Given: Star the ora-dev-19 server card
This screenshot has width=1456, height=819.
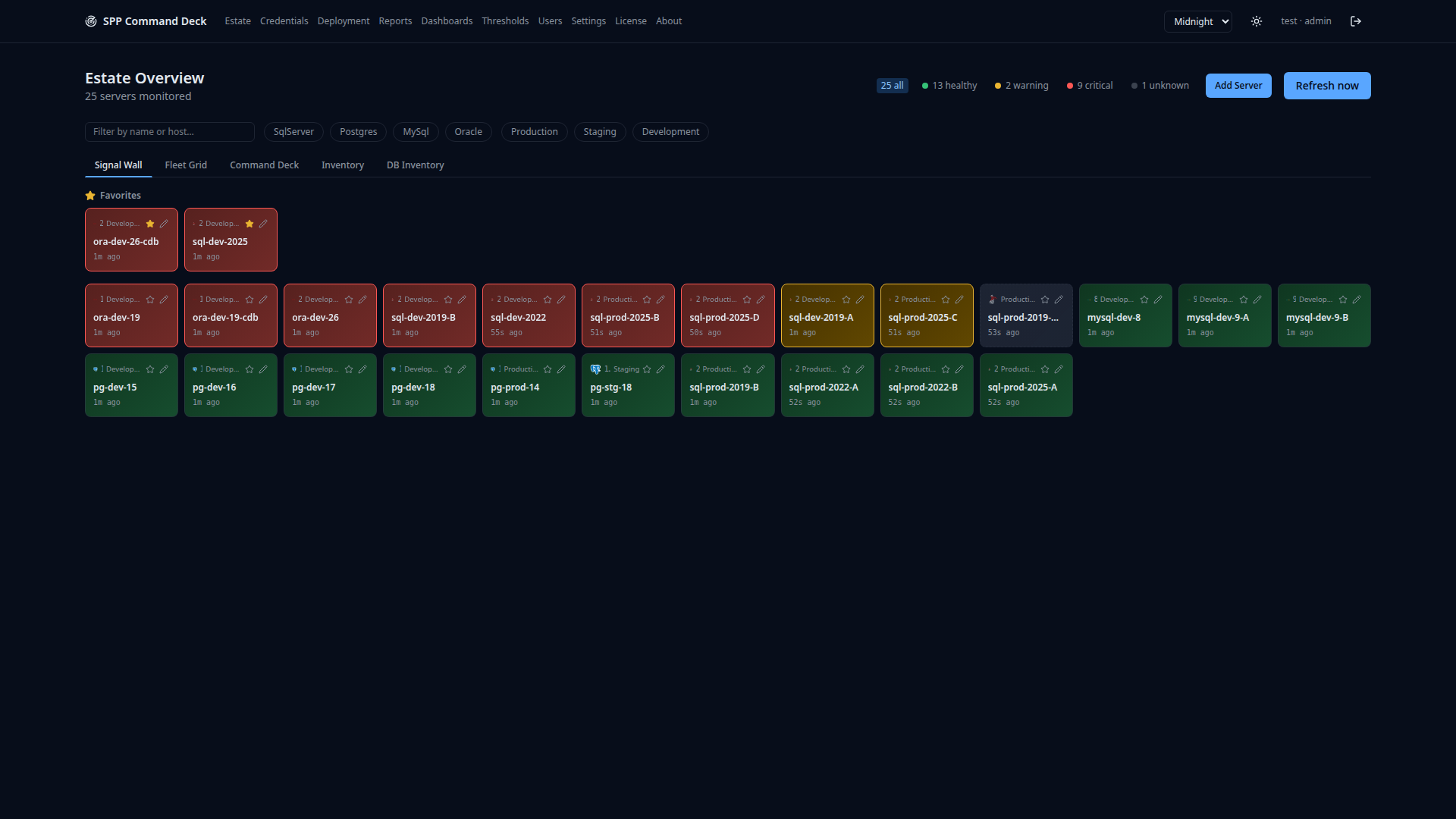Looking at the screenshot, I should [150, 300].
